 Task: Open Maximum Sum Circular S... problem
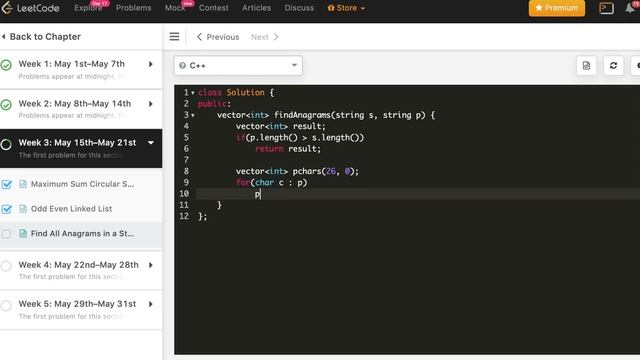click(x=82, y=184)
